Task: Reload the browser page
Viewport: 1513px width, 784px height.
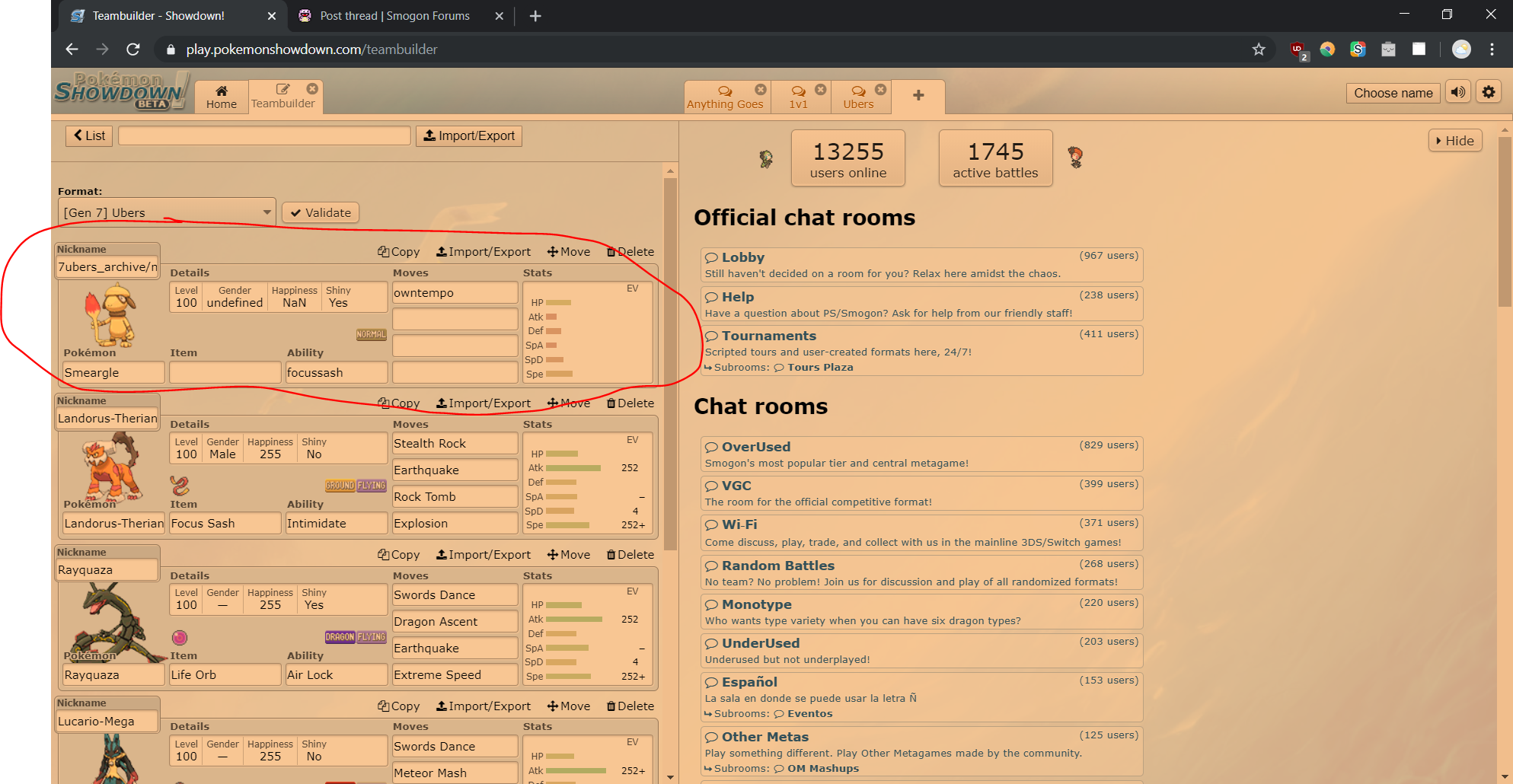Action: (133, 49)
